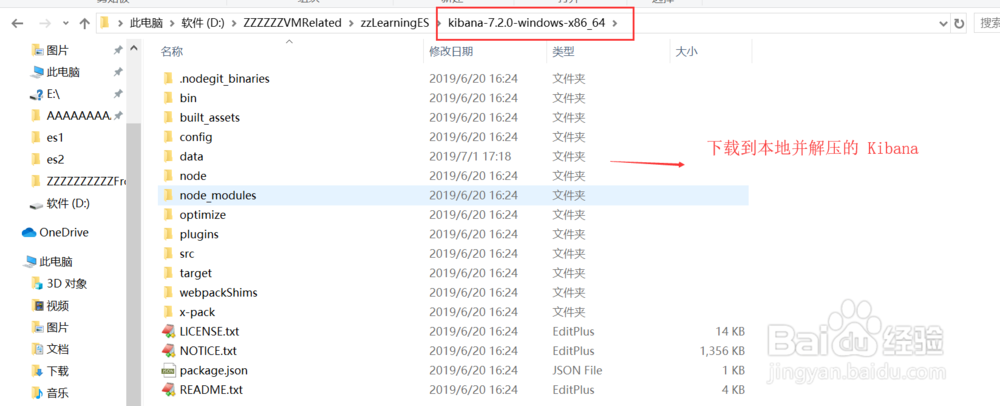The height and width of the screenshot is (406, 1000).
Task: Select the built_assets folder icon
Action: pos(168,117)
